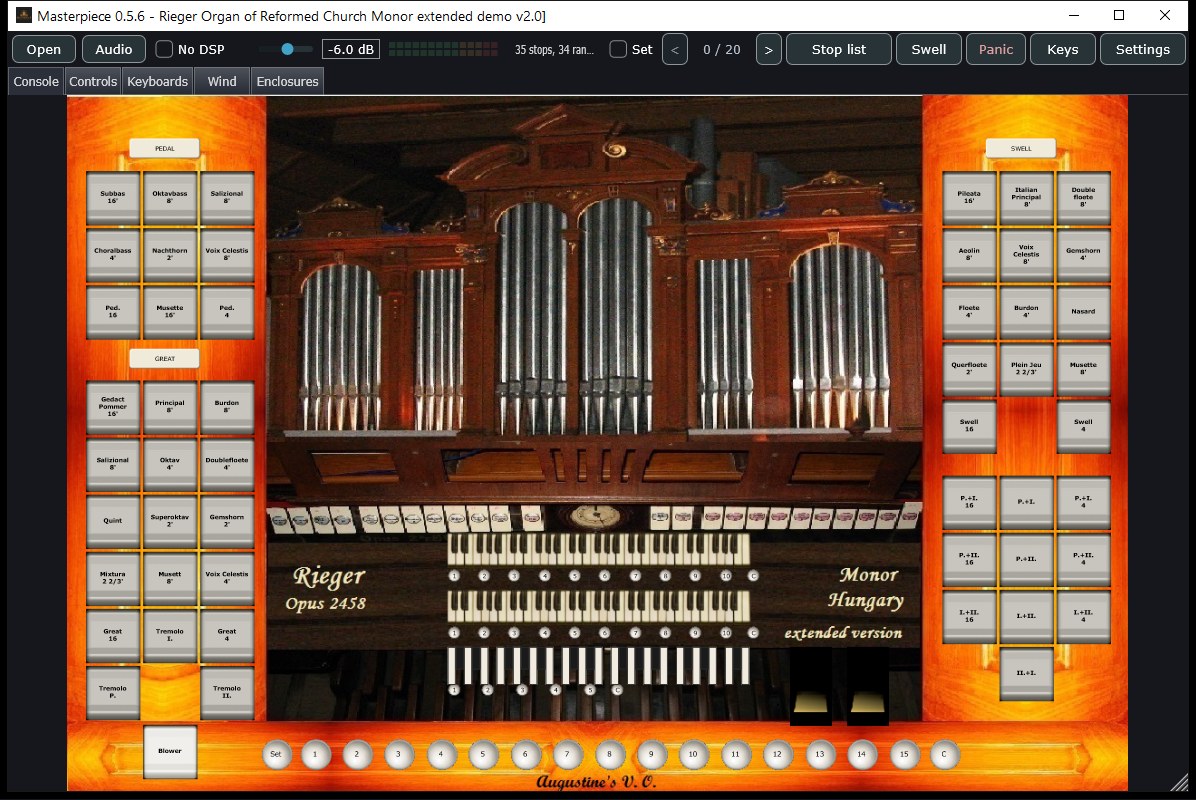Switch to the Wind tab
The image size is (1196, 800).
pos(222,82)
